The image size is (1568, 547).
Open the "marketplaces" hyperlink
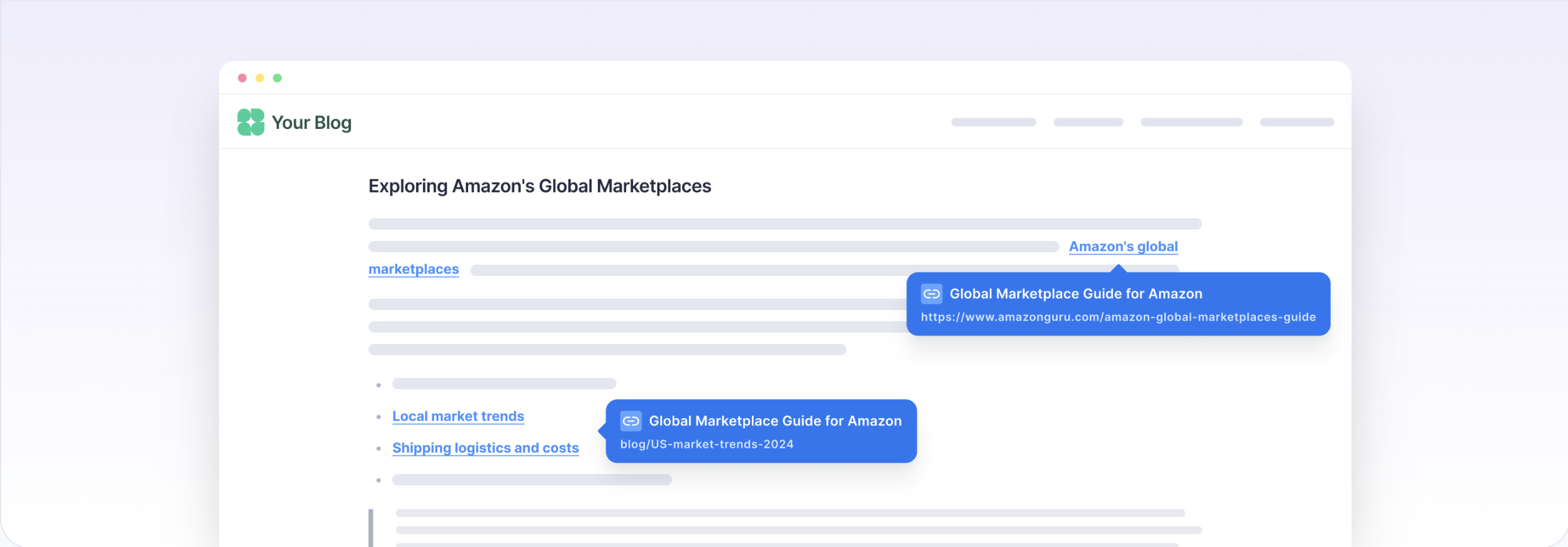coord(413,269)
